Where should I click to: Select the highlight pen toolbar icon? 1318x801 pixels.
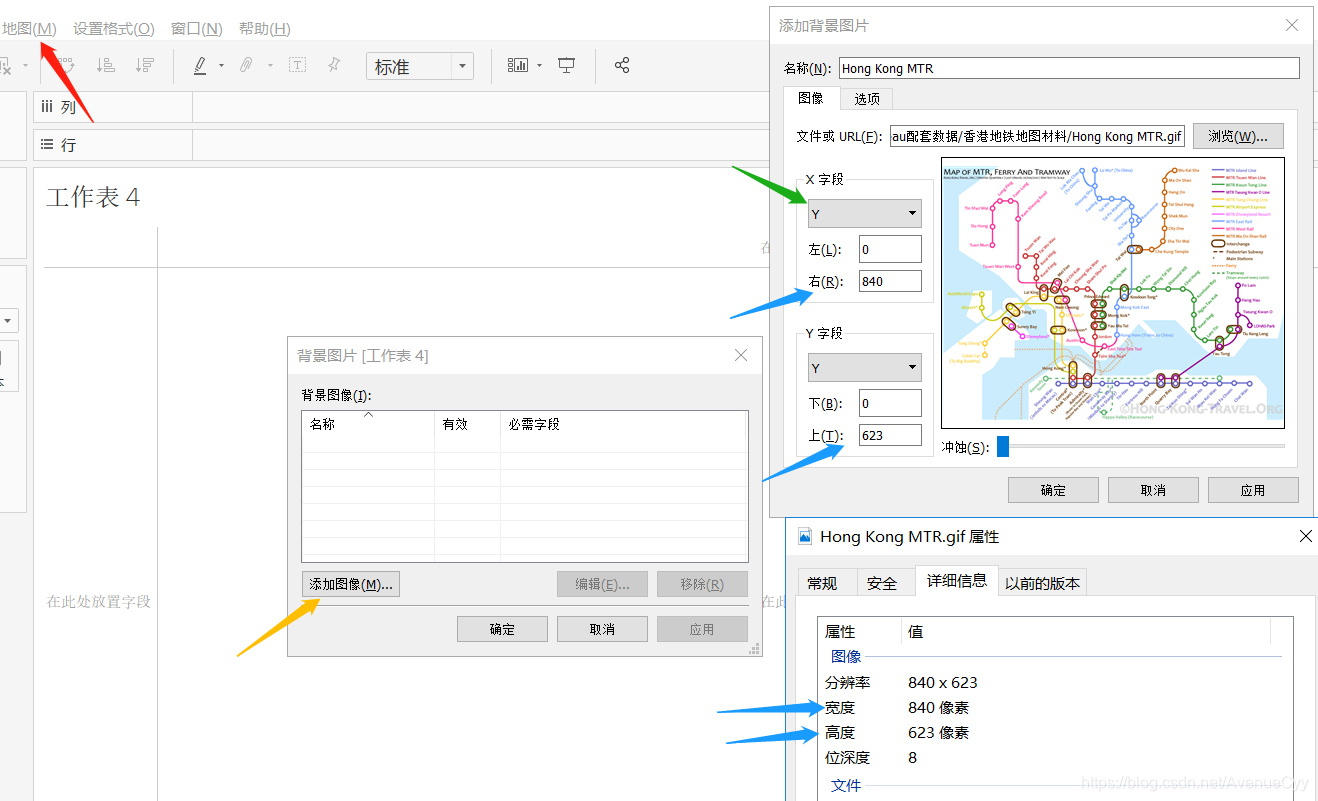tap(199, 65)
